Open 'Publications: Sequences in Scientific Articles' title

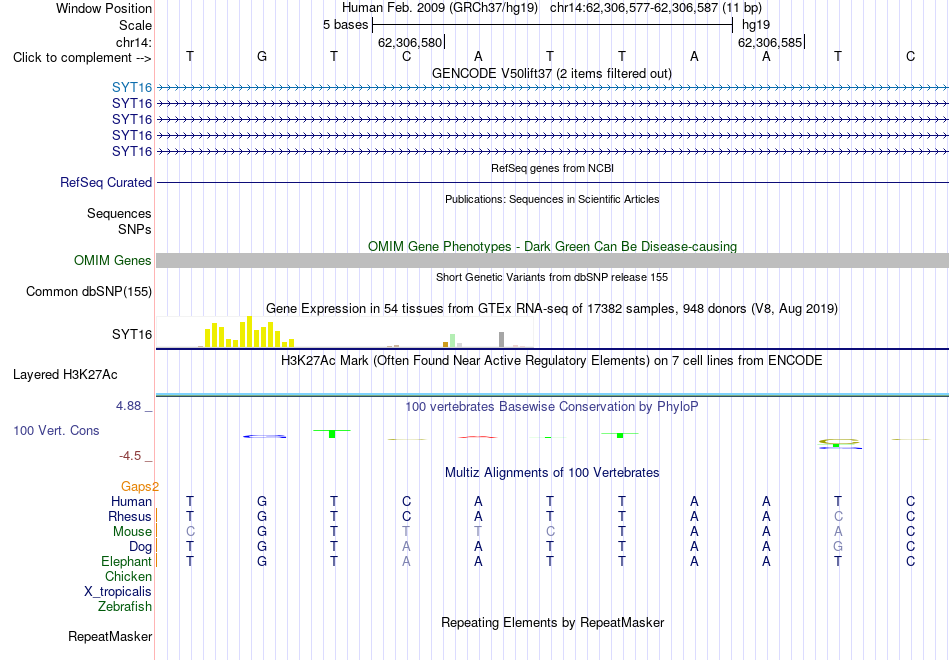(552, 199)
